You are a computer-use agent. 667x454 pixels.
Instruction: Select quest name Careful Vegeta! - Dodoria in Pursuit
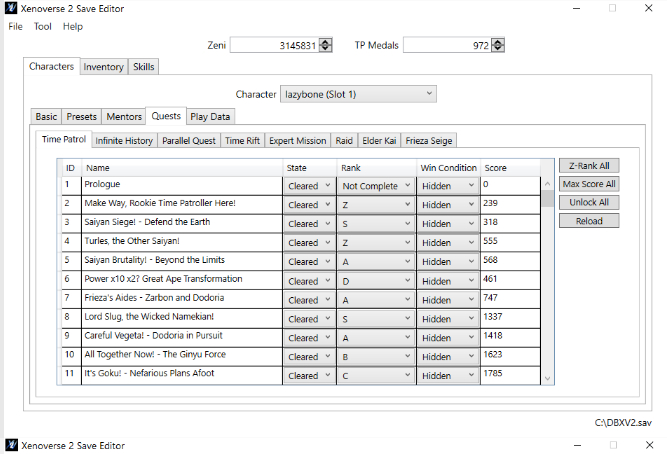pyautogui.click(x=153, y=335)
